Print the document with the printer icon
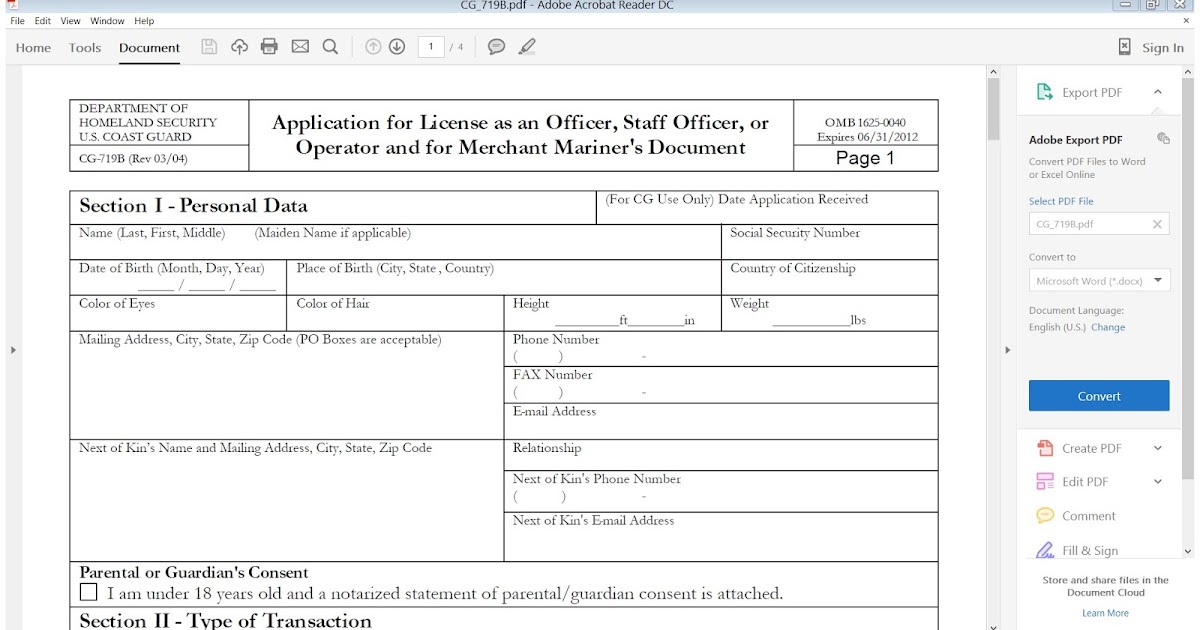This screenshot has width=1200, height=630. (x=269, y=47)
